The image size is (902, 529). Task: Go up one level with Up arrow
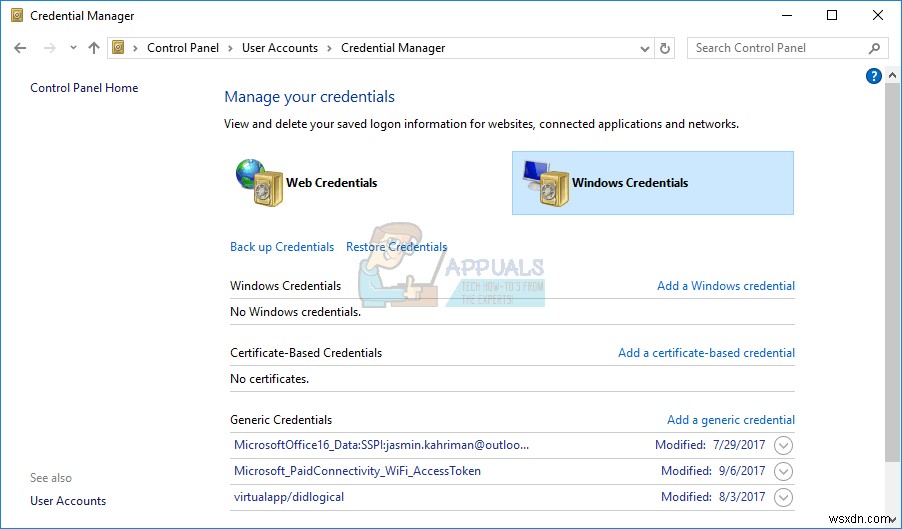94,48
